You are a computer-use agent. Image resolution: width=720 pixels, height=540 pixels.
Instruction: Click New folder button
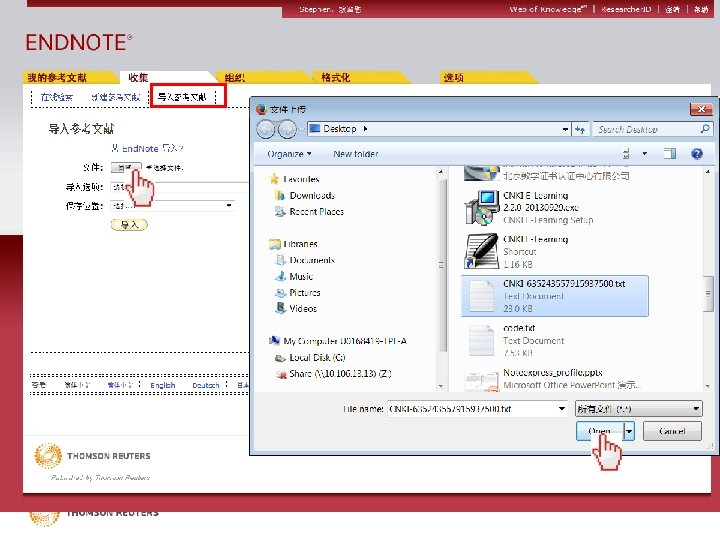(356, 154)
